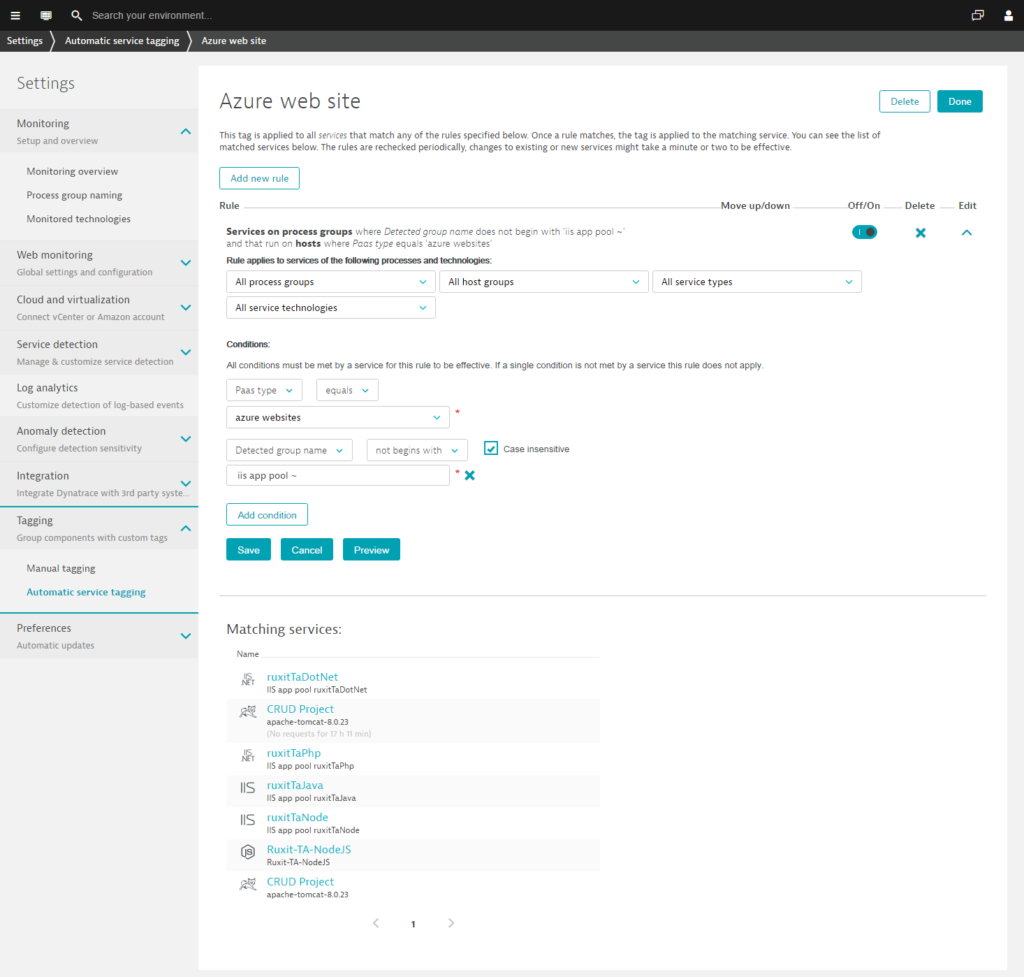Expand the Integration section
Screen dimensions: 1024x977
pyautogui.click(x=185, y=484)
